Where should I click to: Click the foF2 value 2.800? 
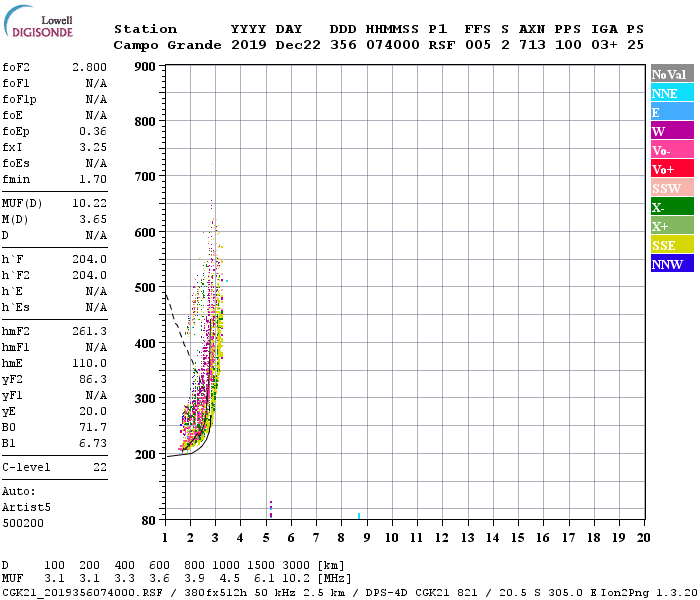point(89,67)
